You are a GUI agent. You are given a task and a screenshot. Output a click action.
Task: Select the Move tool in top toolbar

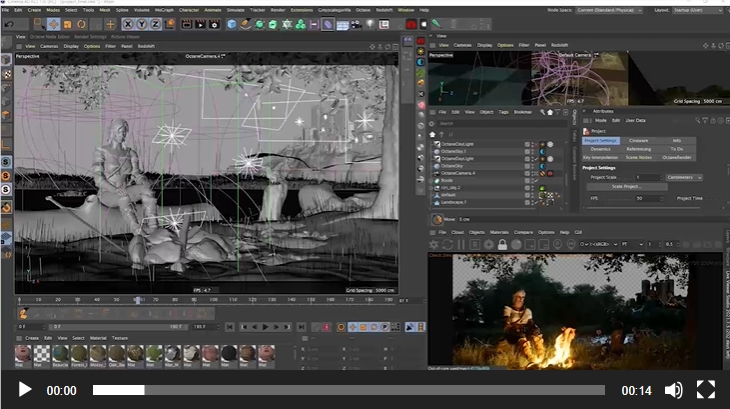[54, 24]
